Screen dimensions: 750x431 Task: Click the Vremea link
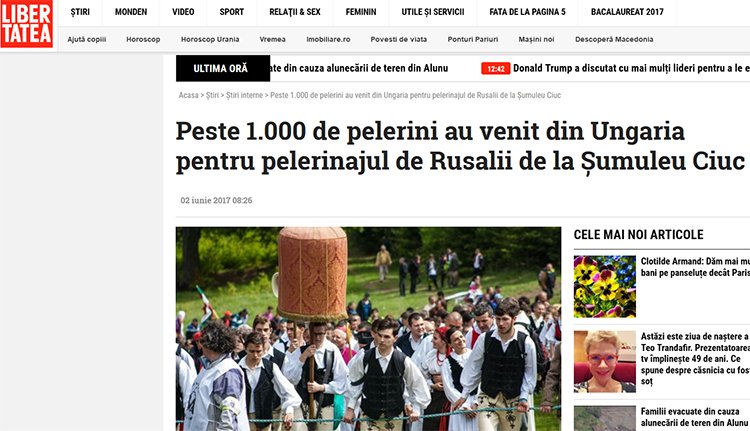273,39
